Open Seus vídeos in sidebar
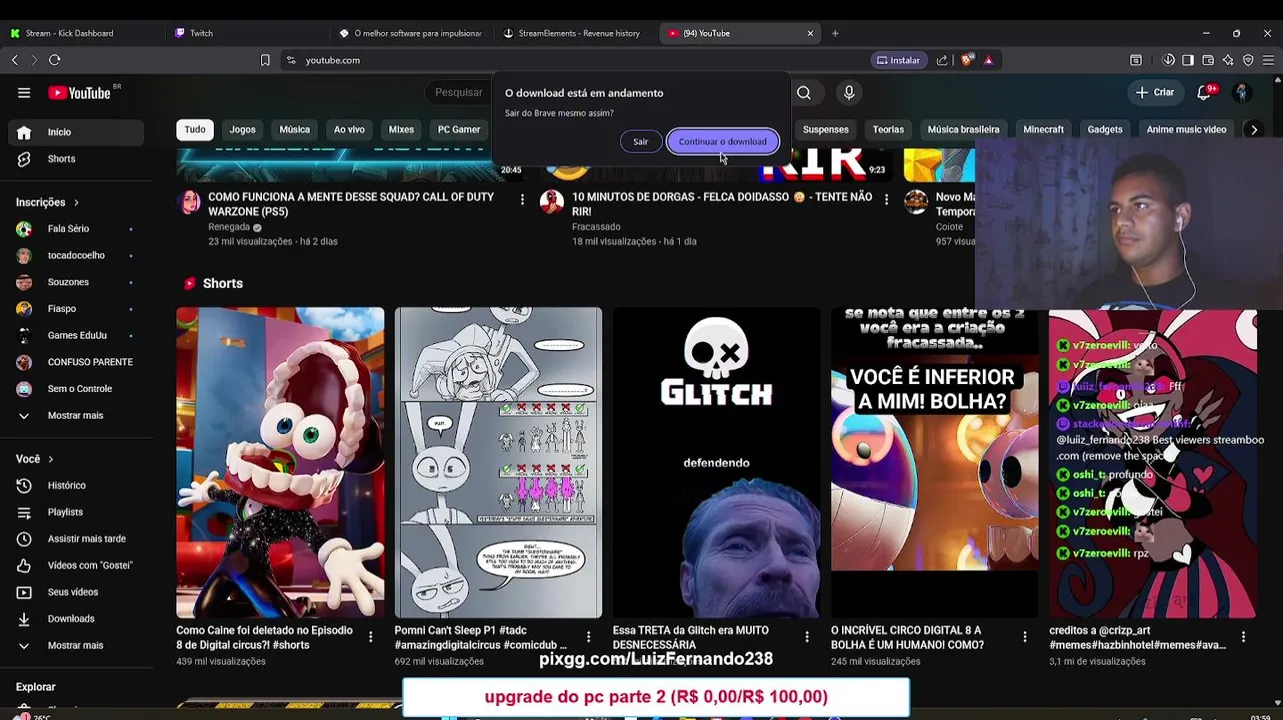Image resolution: width=1283 pixels, height=720 pixels. (x=76, y=592)
